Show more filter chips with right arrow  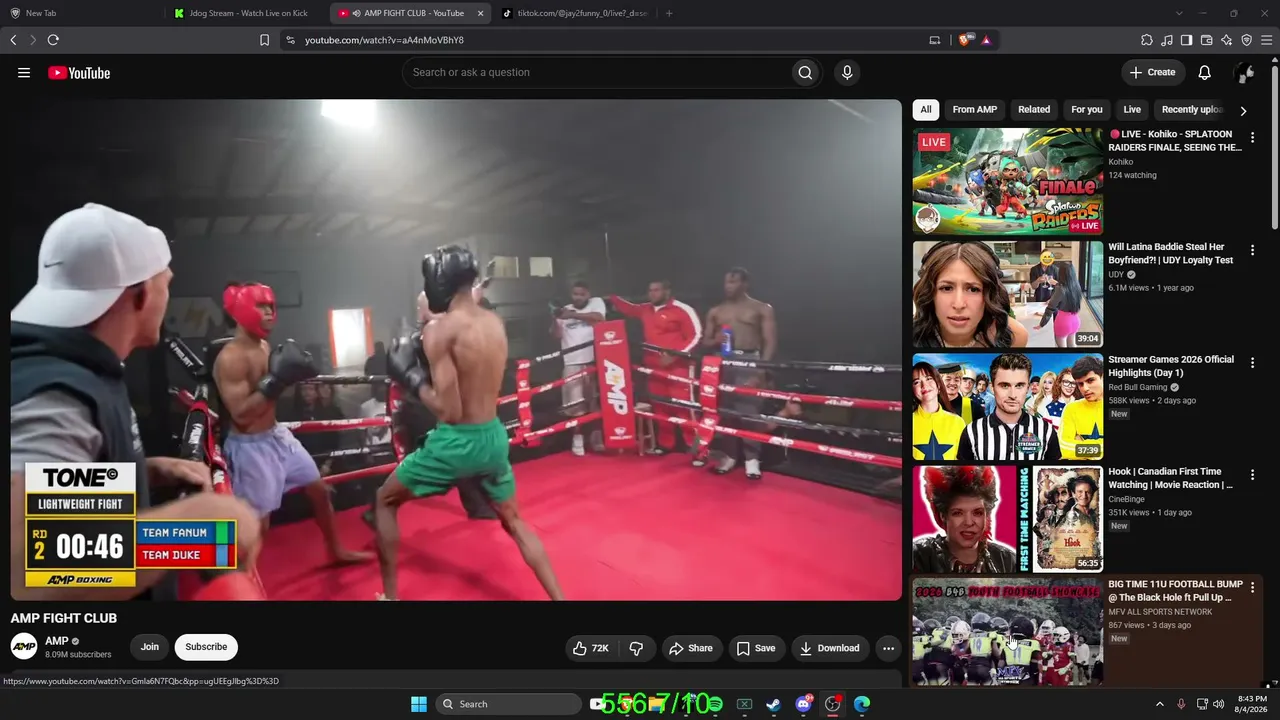point(1243,111)
